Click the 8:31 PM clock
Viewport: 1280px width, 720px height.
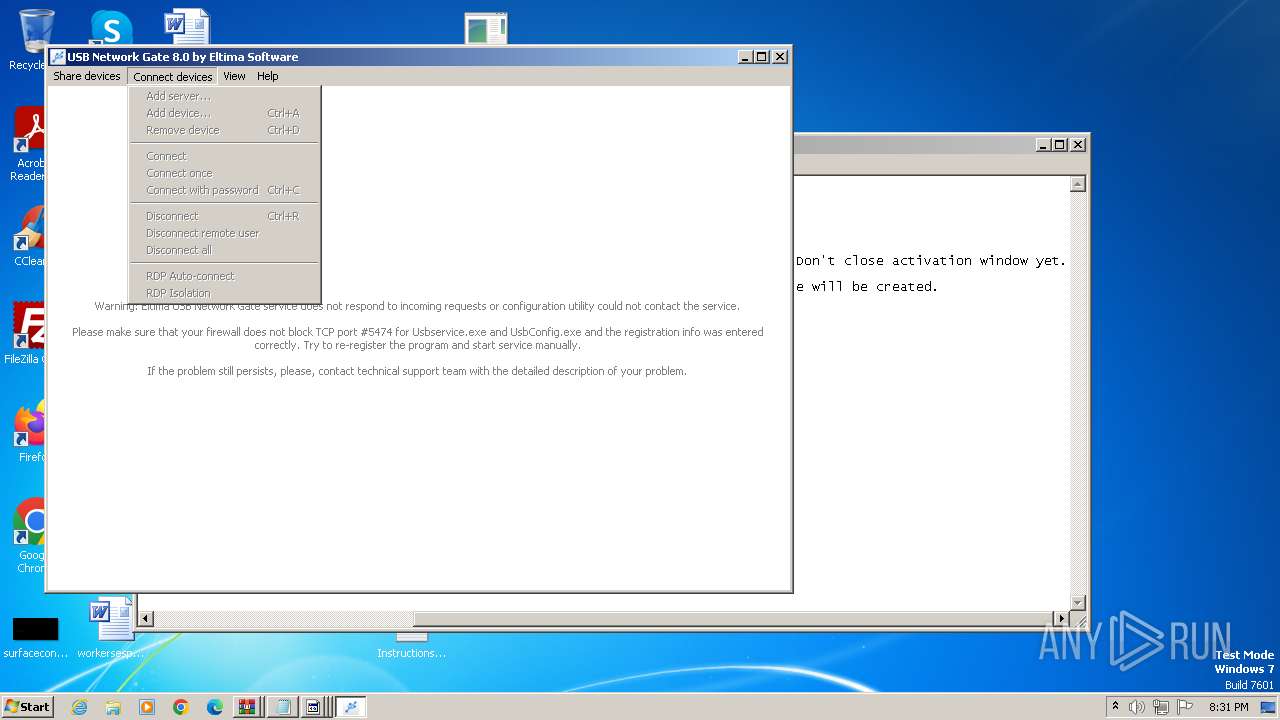1228,707
